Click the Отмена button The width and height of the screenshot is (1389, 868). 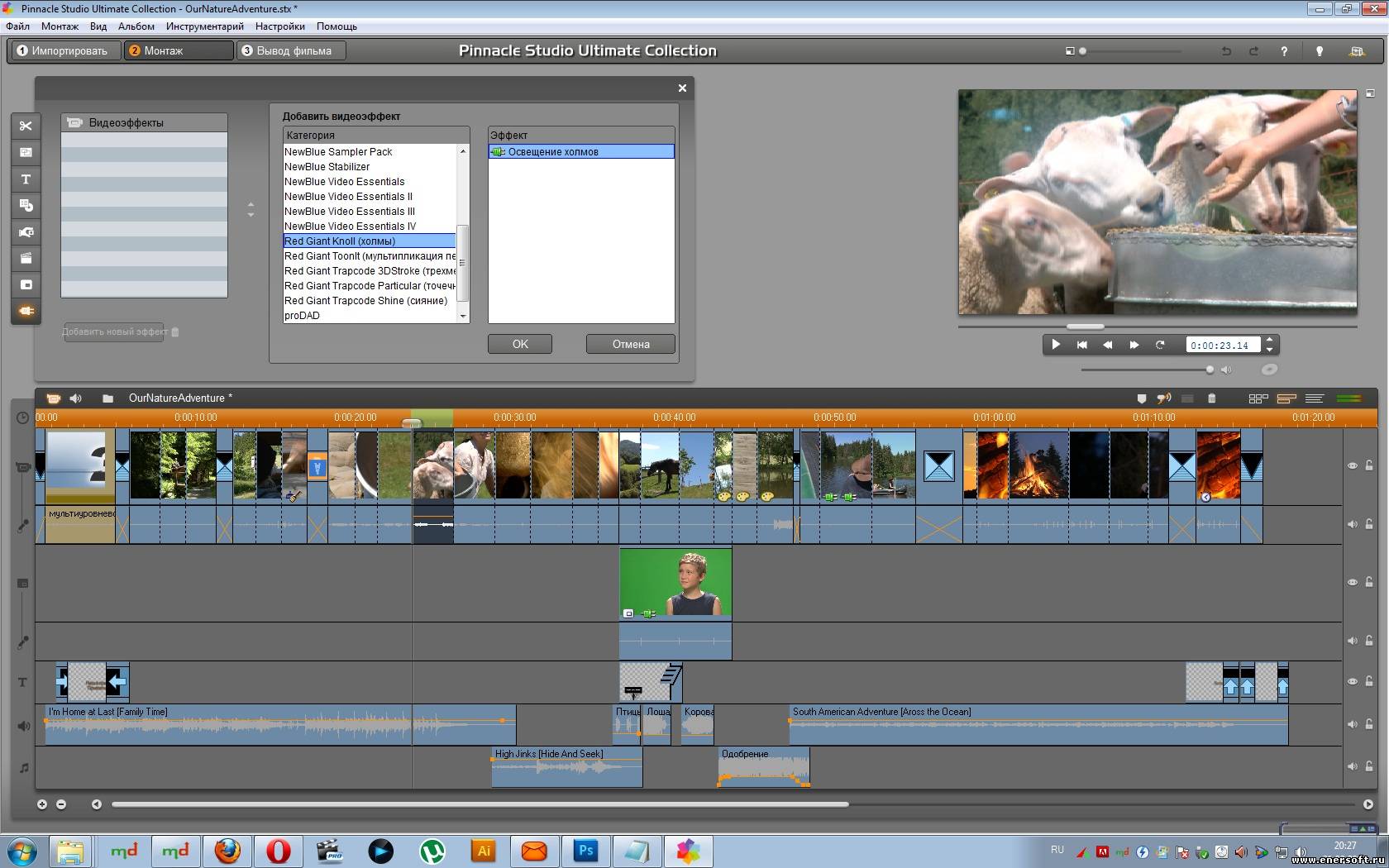coord(631,344)
